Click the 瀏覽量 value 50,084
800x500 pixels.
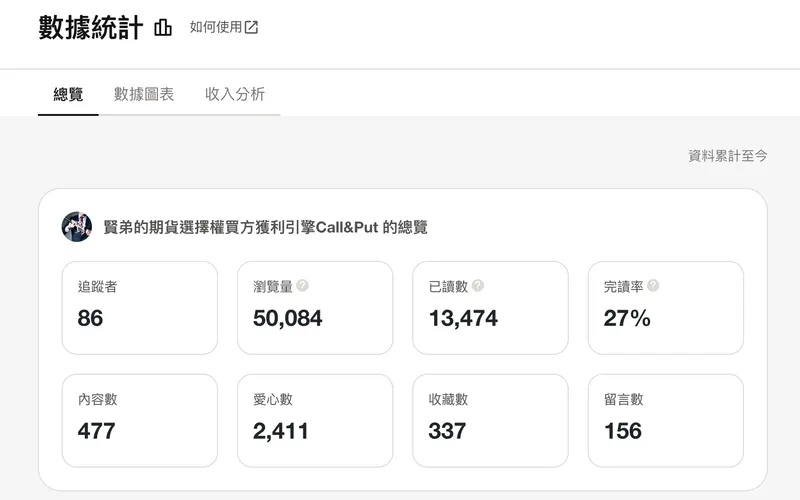click(x=288, y=318)
